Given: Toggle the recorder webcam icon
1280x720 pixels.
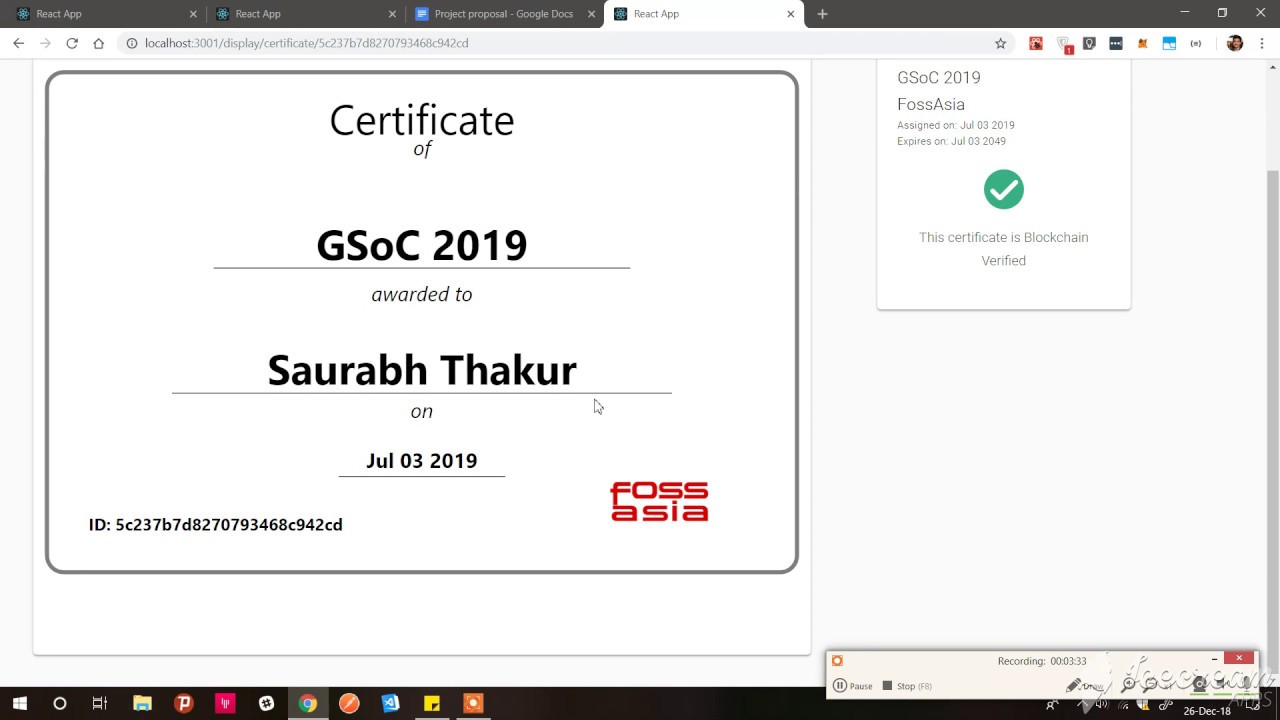Looking at the screenshot, I should (1199, 685).
